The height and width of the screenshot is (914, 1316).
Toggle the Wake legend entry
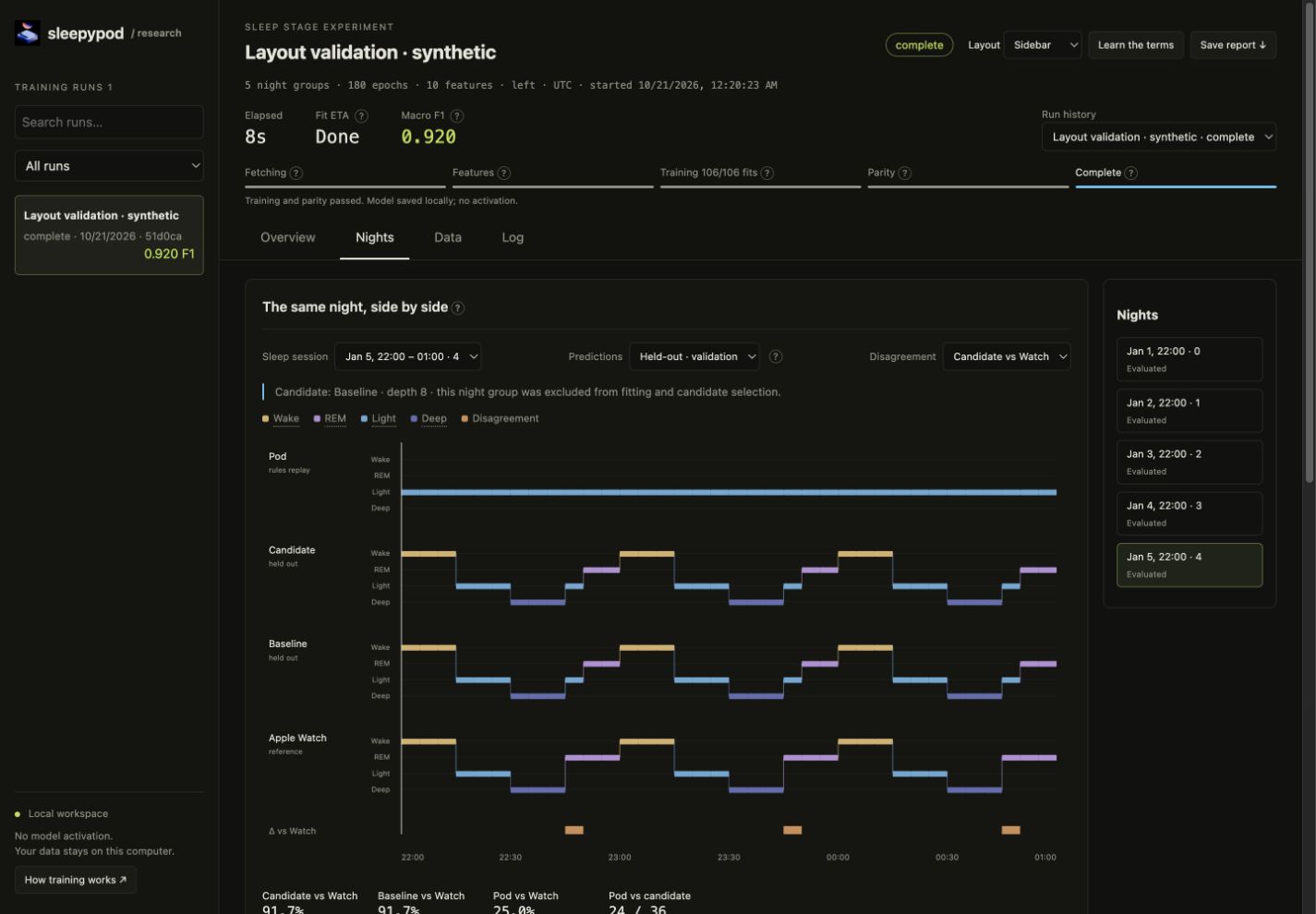coord(281,418)
